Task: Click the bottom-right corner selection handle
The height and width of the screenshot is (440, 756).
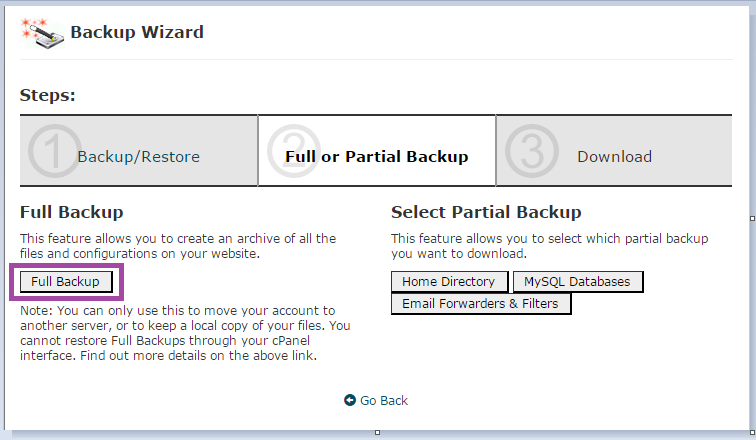Action: pos(753,432)
